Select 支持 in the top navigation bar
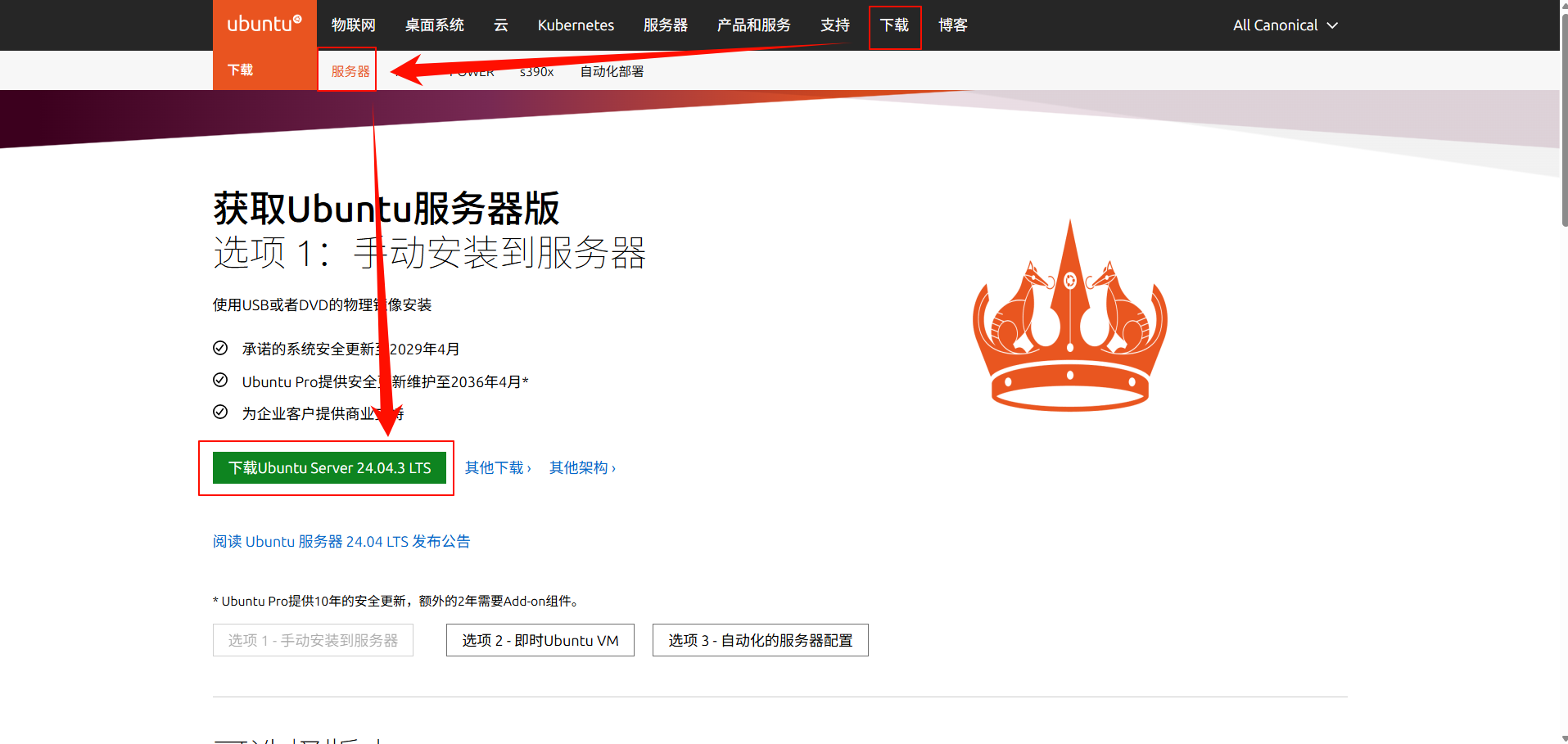Screen dimensions: 1568x744 pyautogui.click(x=835, y=25)
